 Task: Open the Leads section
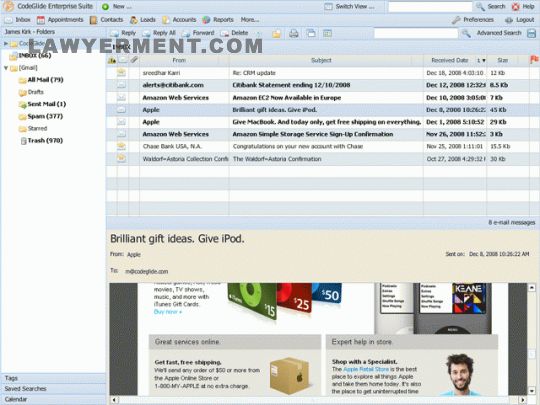point(143,20)
